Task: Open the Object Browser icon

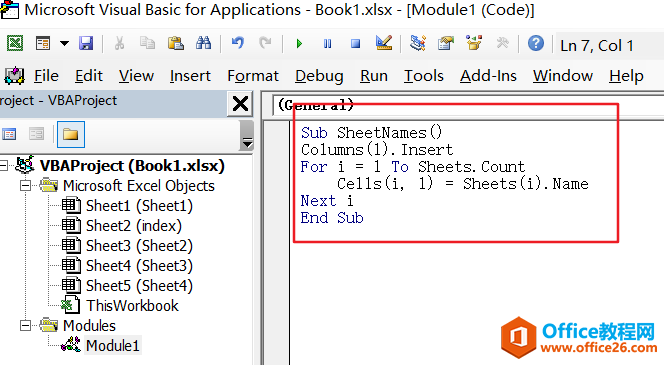Action: tap(474, 43)
